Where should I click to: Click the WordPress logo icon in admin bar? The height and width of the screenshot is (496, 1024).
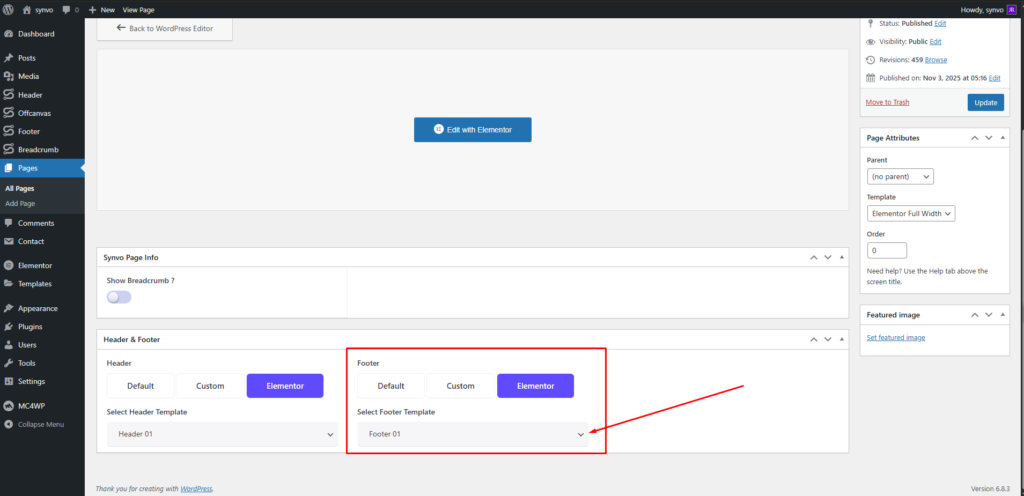(x=9, y=9)
